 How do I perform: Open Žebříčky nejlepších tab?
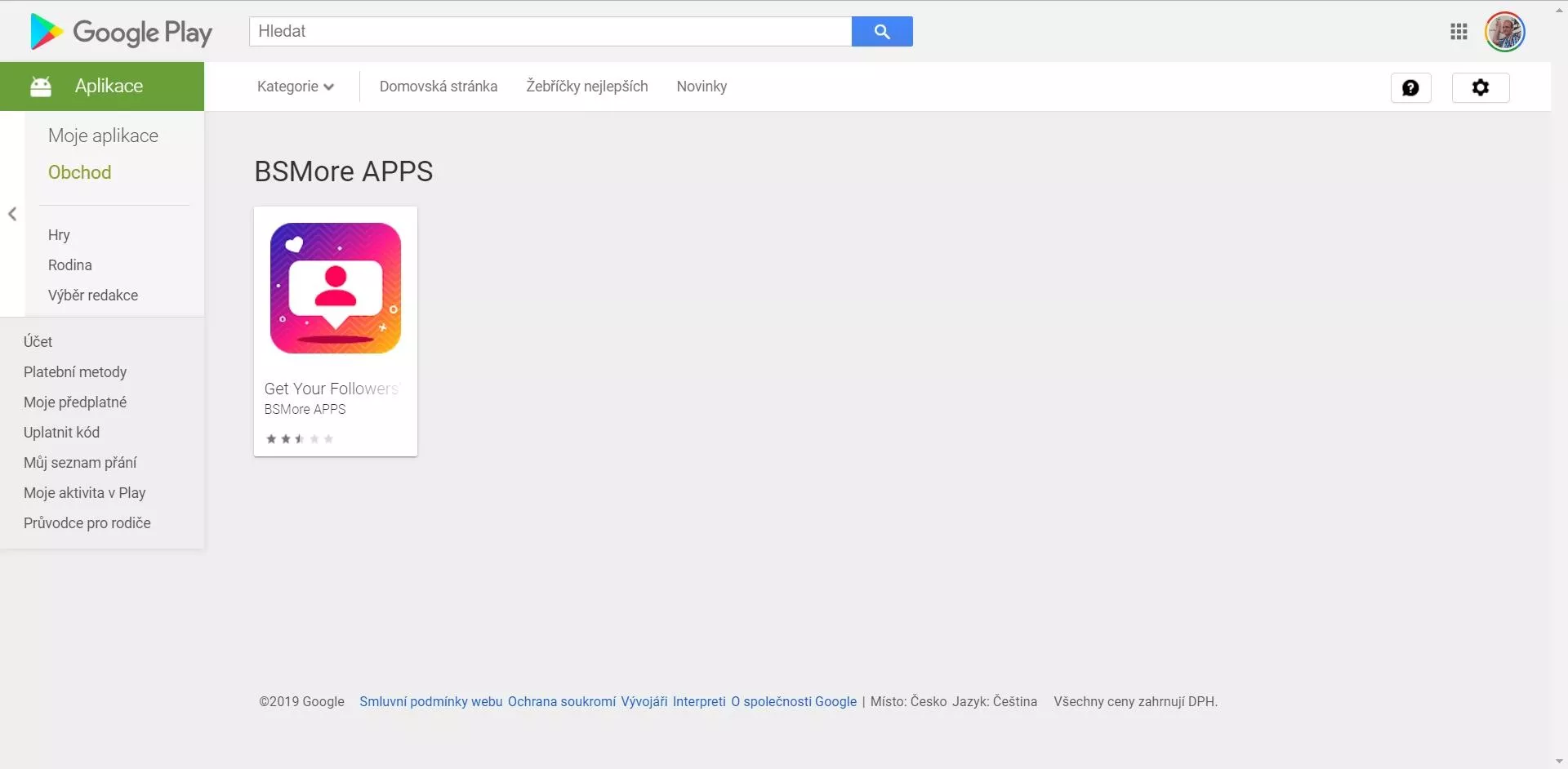coord(587,87)
